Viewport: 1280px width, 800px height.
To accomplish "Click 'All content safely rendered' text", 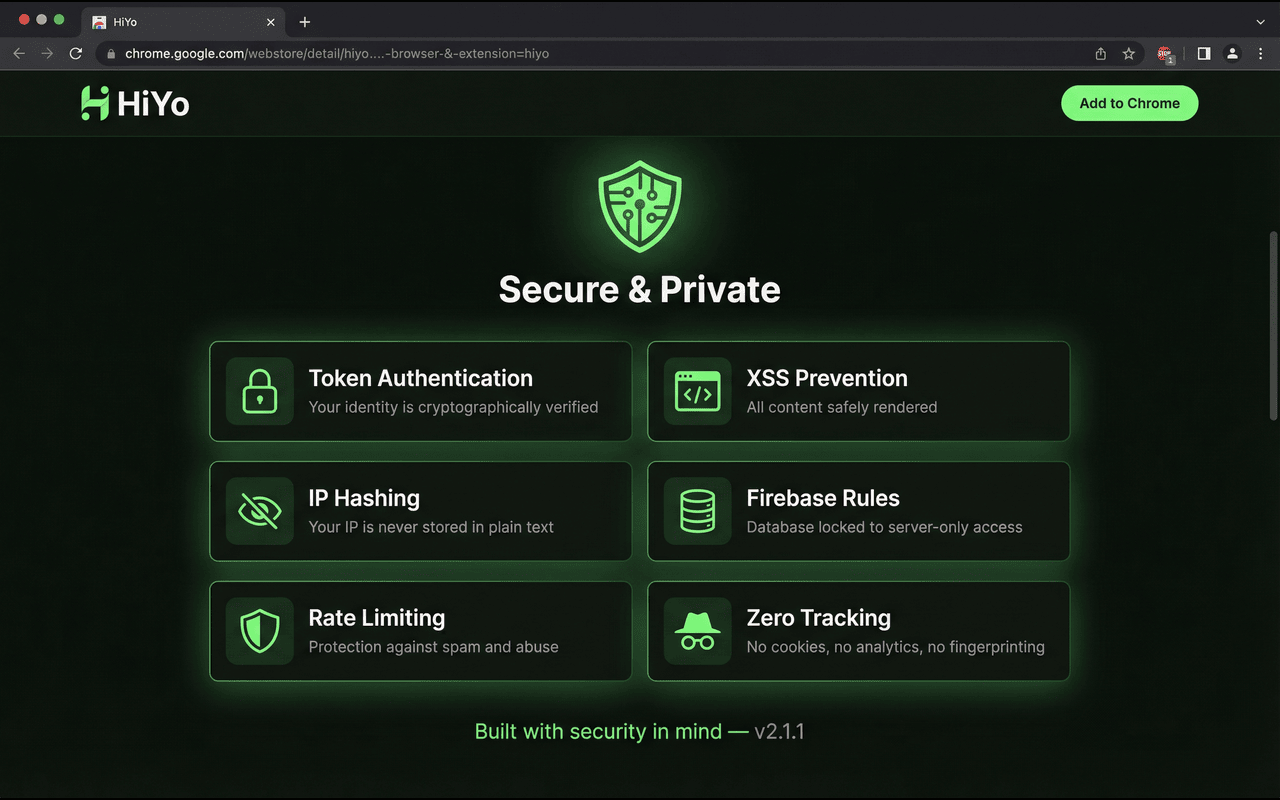I will (x=842, y=407).
